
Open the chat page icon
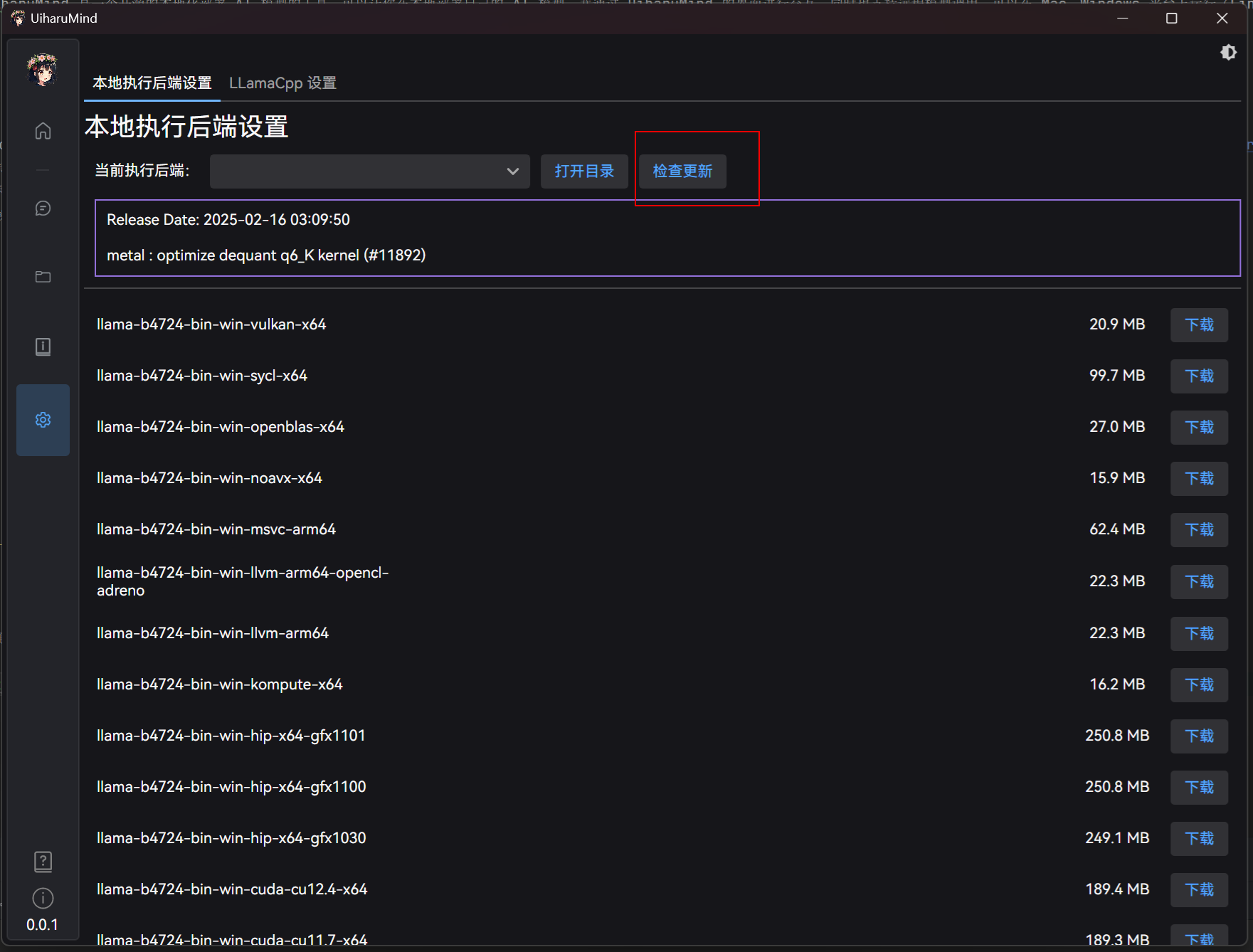click(x=43, y=208)
